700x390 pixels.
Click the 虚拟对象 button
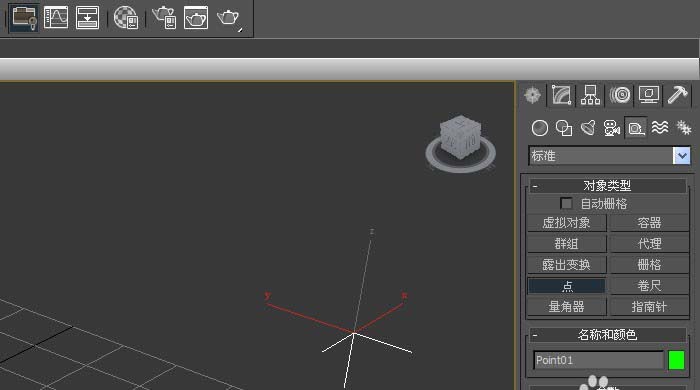click(x=567, y=223)
